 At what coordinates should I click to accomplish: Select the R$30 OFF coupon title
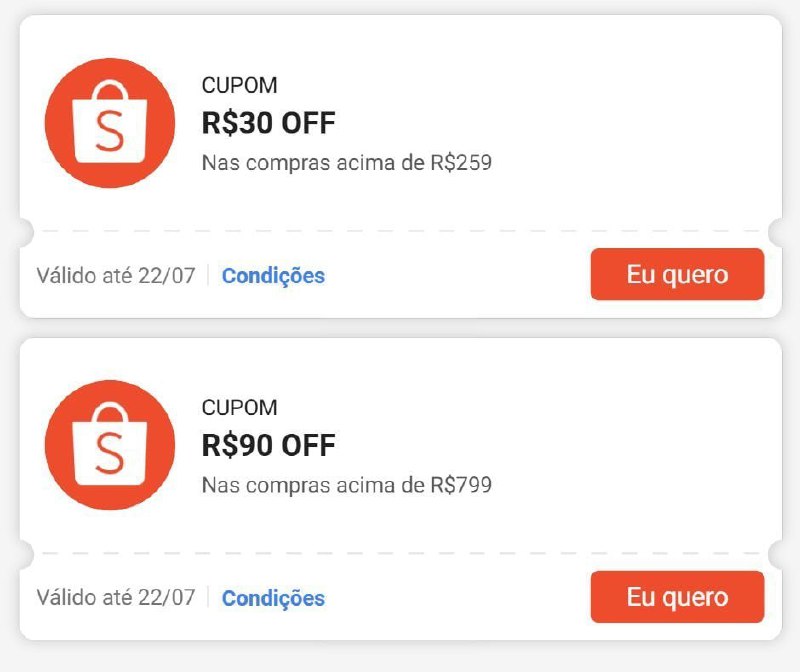pyautogui.click(x=268, y=123)
